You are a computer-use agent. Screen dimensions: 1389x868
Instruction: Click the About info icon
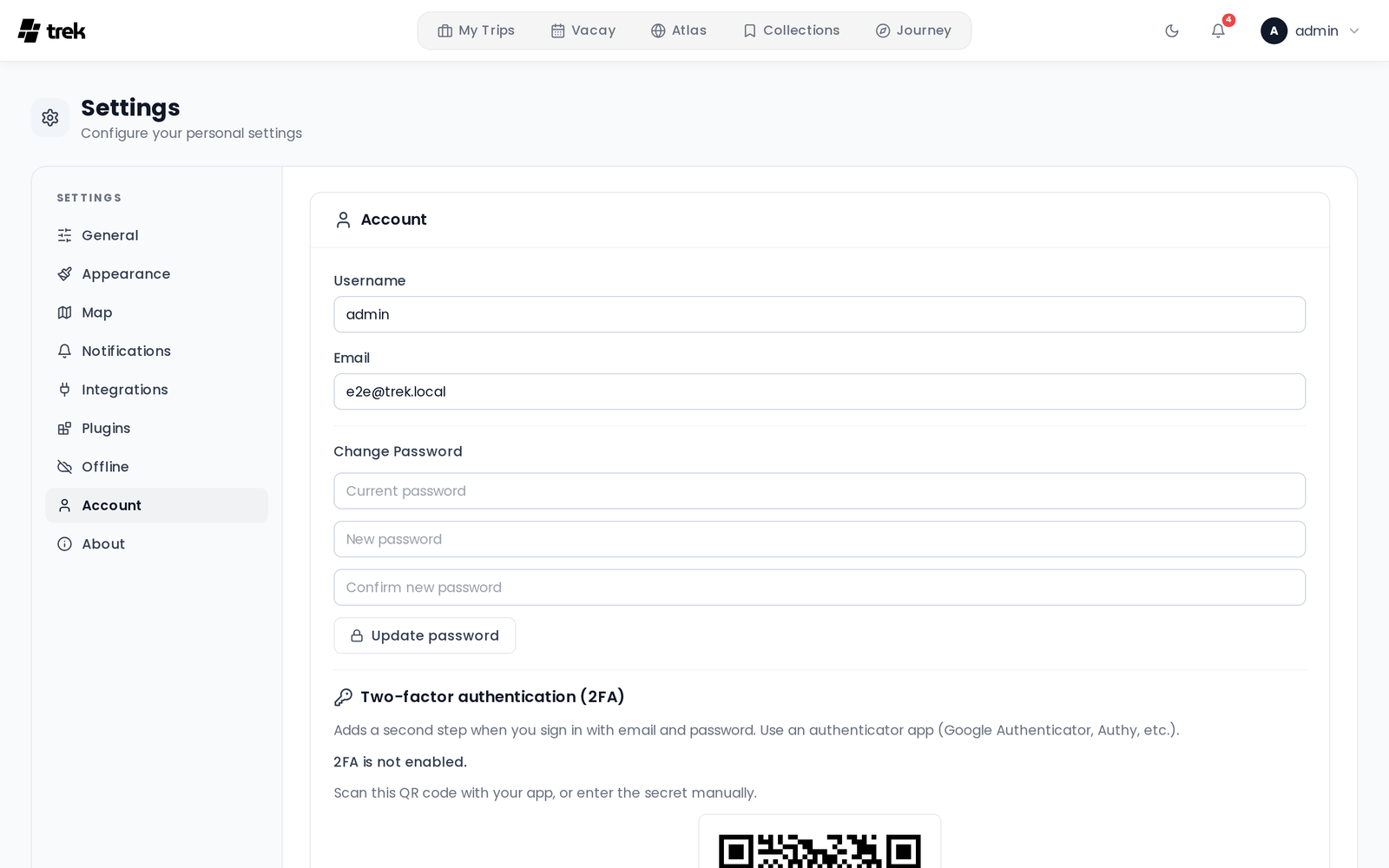(64, 543)
